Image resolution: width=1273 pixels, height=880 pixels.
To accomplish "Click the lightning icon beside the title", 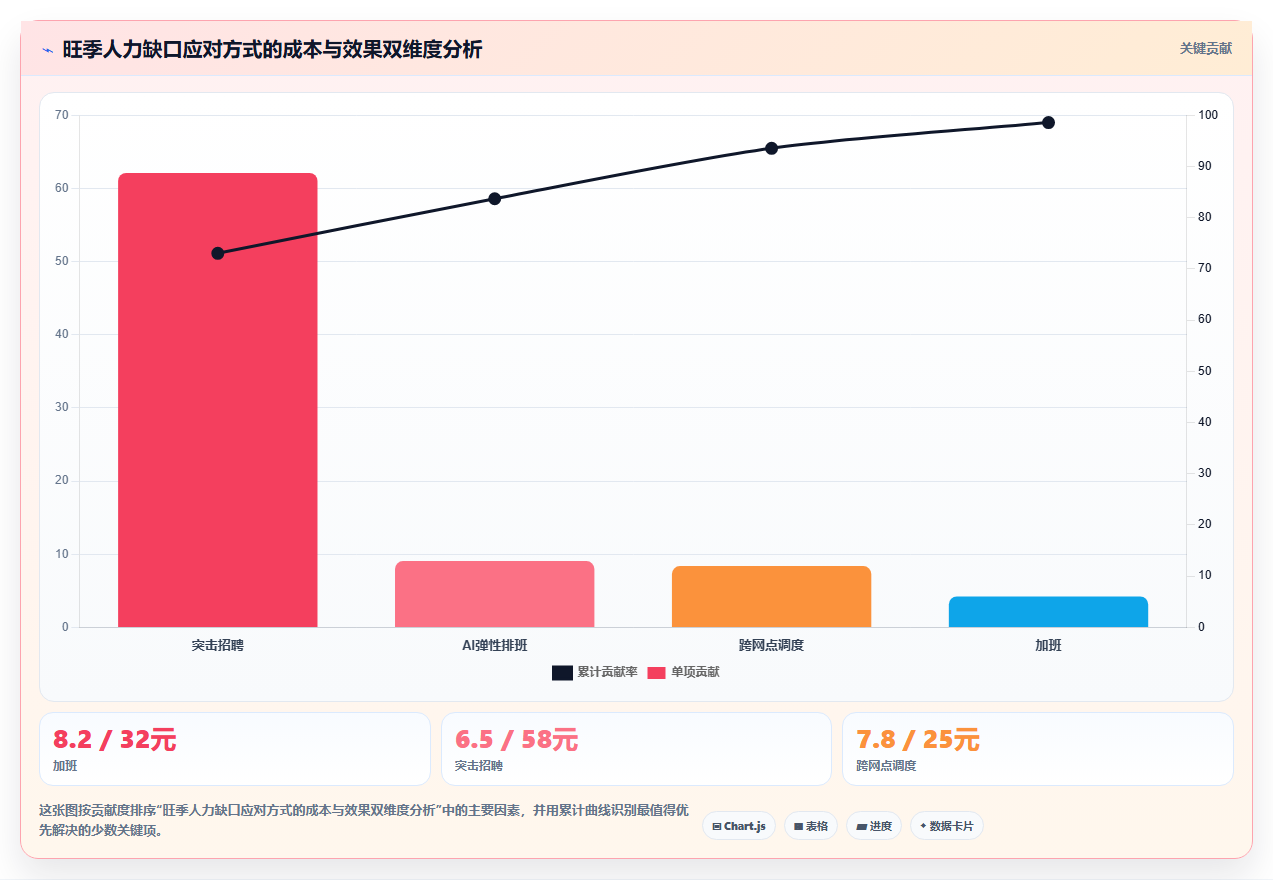I will click(47, 50).
